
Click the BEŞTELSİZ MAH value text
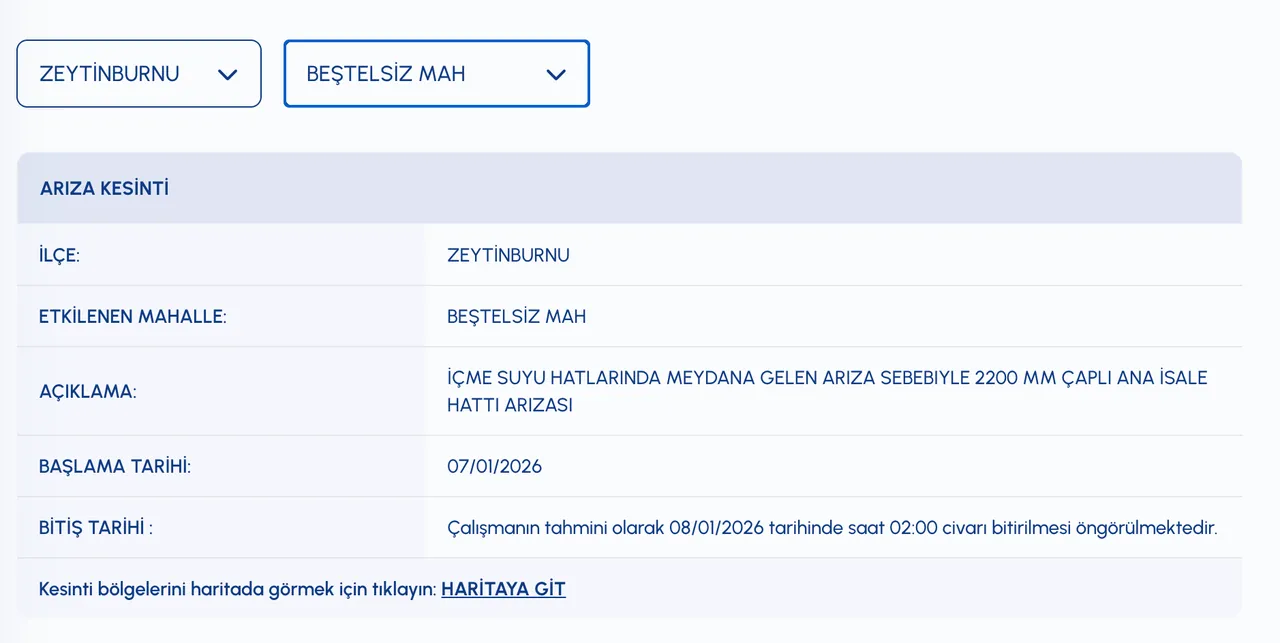[x=517, y=315]
